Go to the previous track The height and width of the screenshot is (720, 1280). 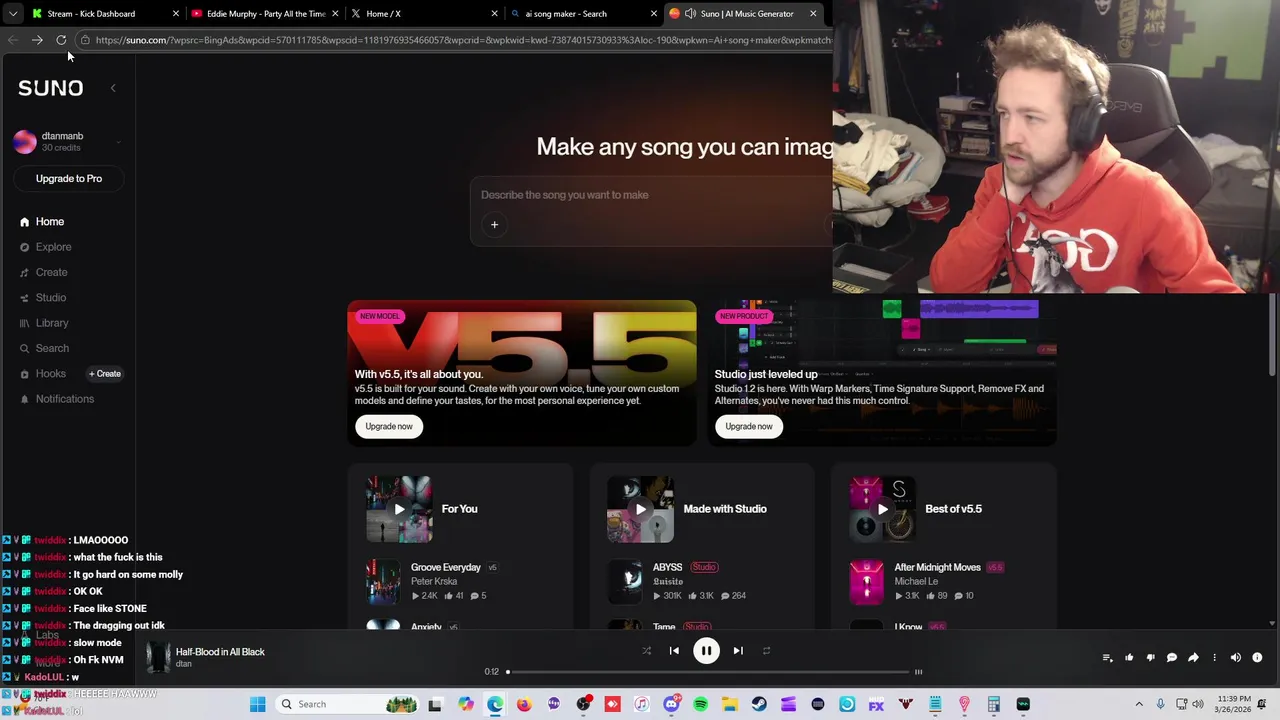tap(674, 651)
